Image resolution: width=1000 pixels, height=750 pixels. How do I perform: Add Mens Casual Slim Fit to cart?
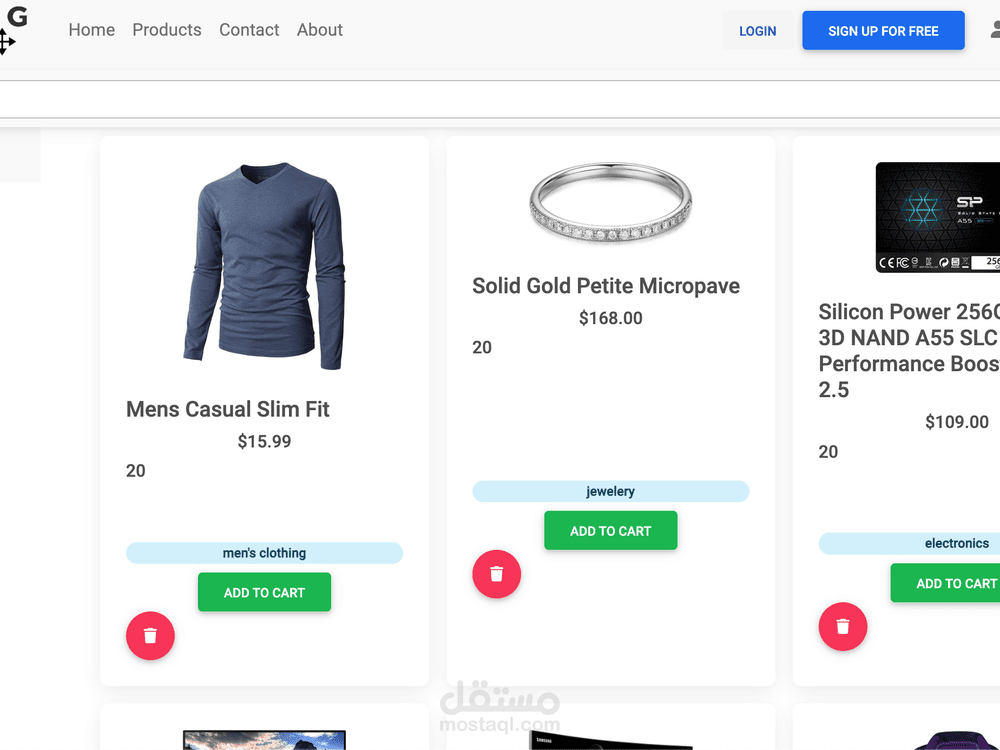pyautogui.click(x=264, y=592)
